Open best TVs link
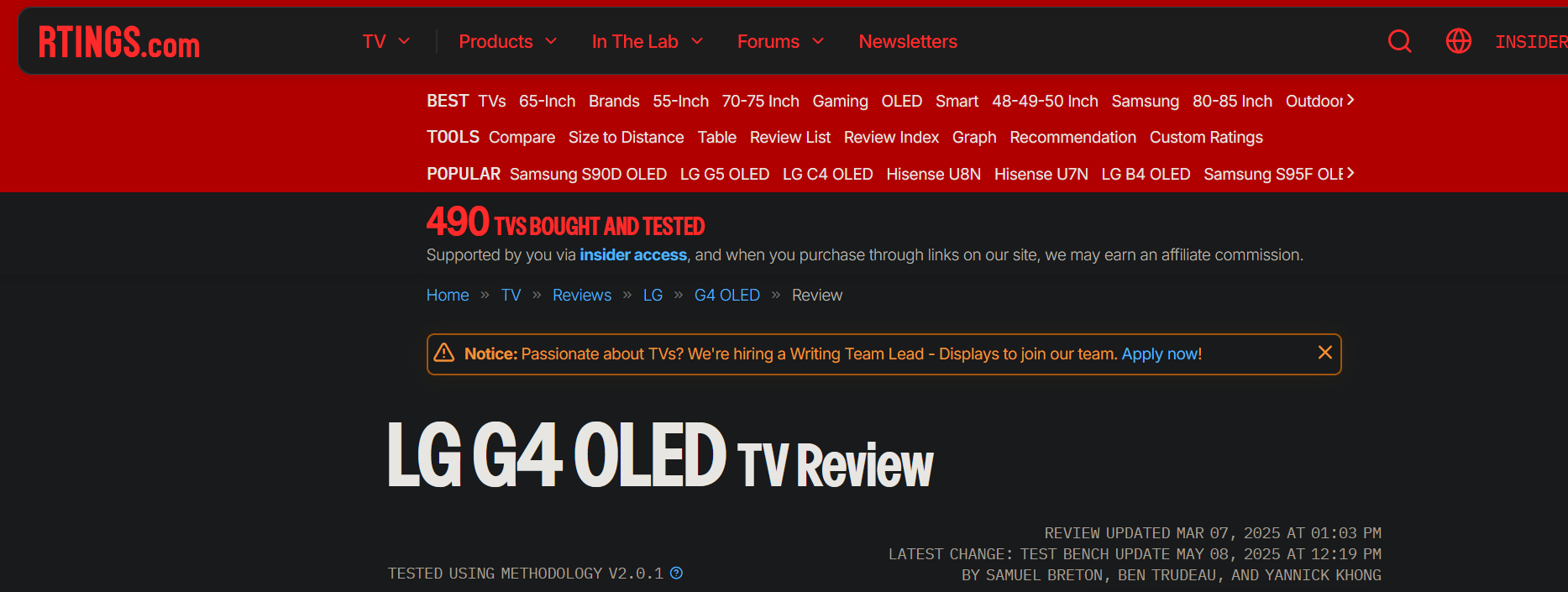The width and height of the screenshot is (1568, 592). 492,101
